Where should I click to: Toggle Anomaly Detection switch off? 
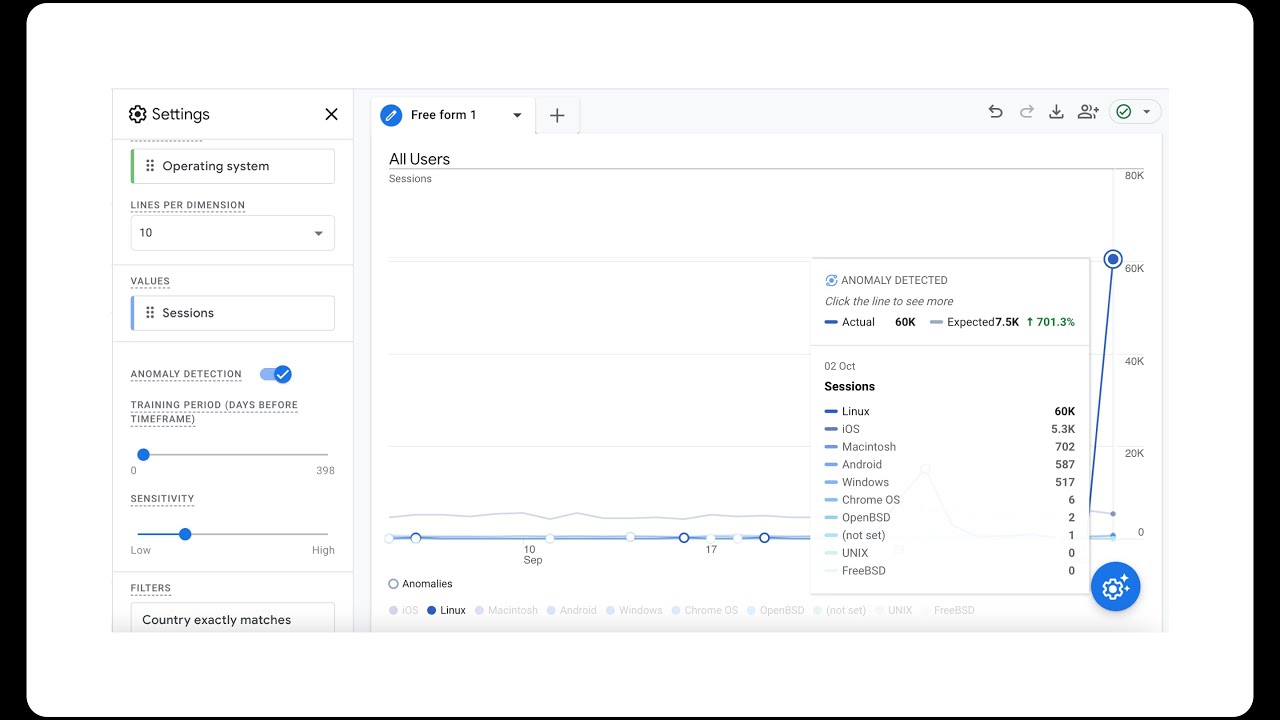(x=275, y=374)
